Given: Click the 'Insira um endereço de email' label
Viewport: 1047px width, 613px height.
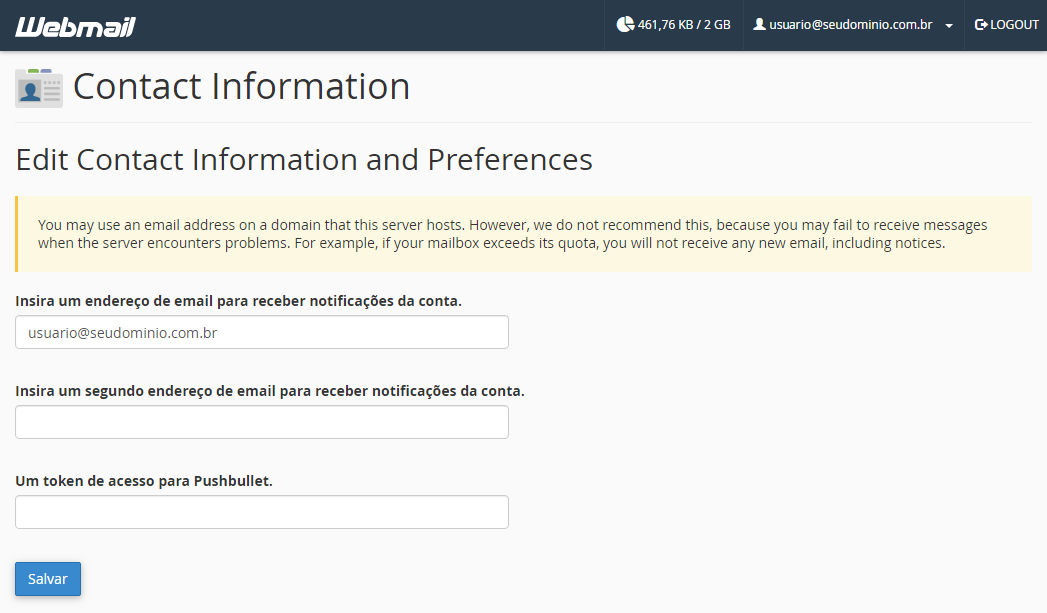Looking at the screenshot, I should (238, 301).
